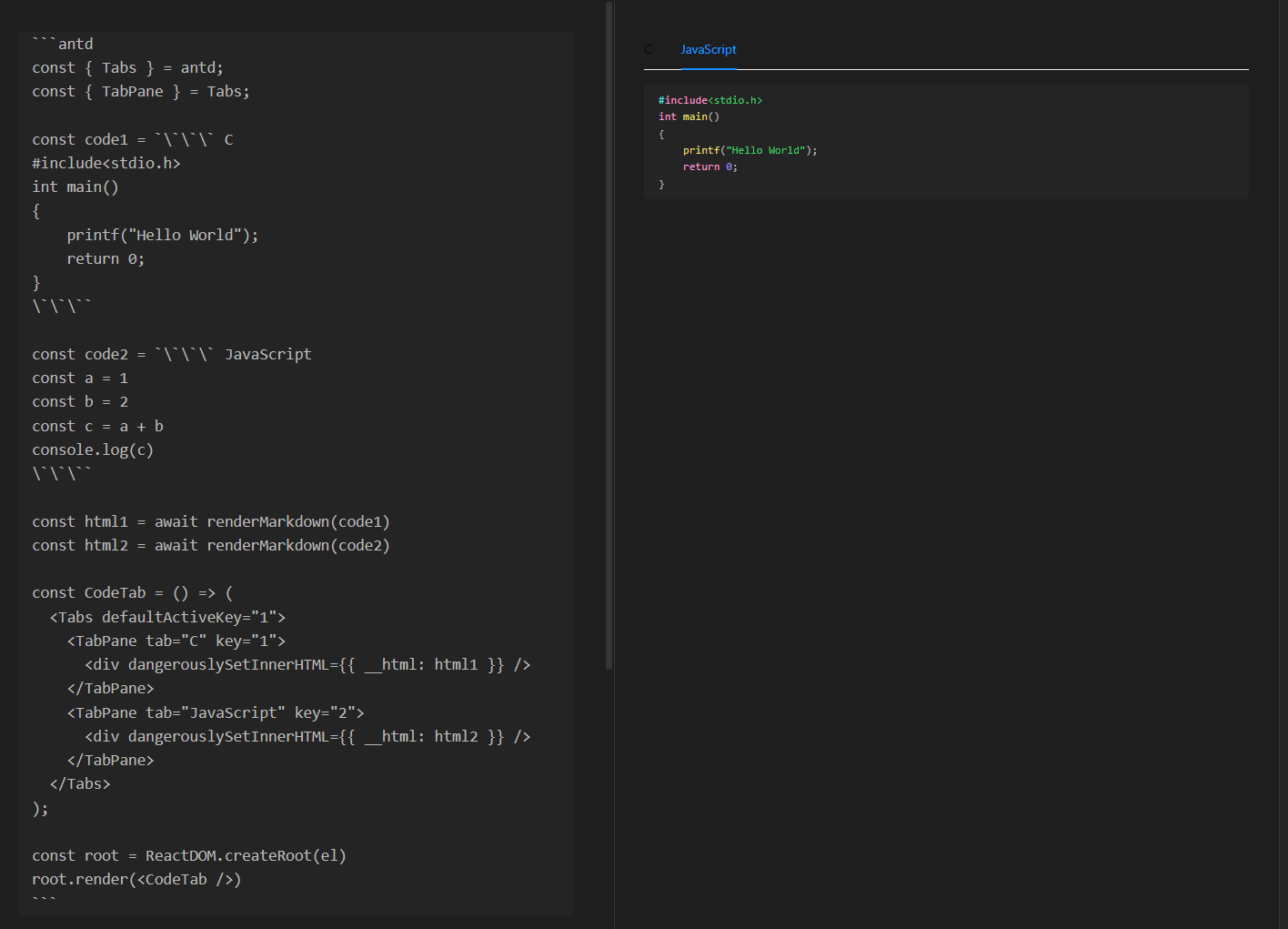This screenshot has width=1288, height=929.
Task: Click the const { TabPane } = Tabs line
Action: click(141, 91)
